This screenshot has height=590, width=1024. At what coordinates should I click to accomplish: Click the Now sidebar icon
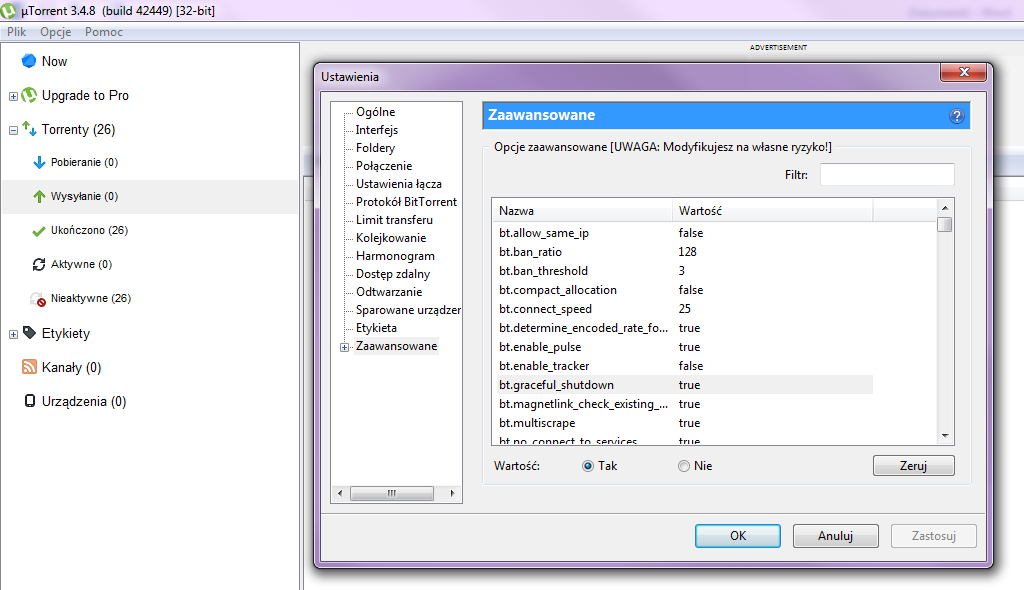[29, 61]
